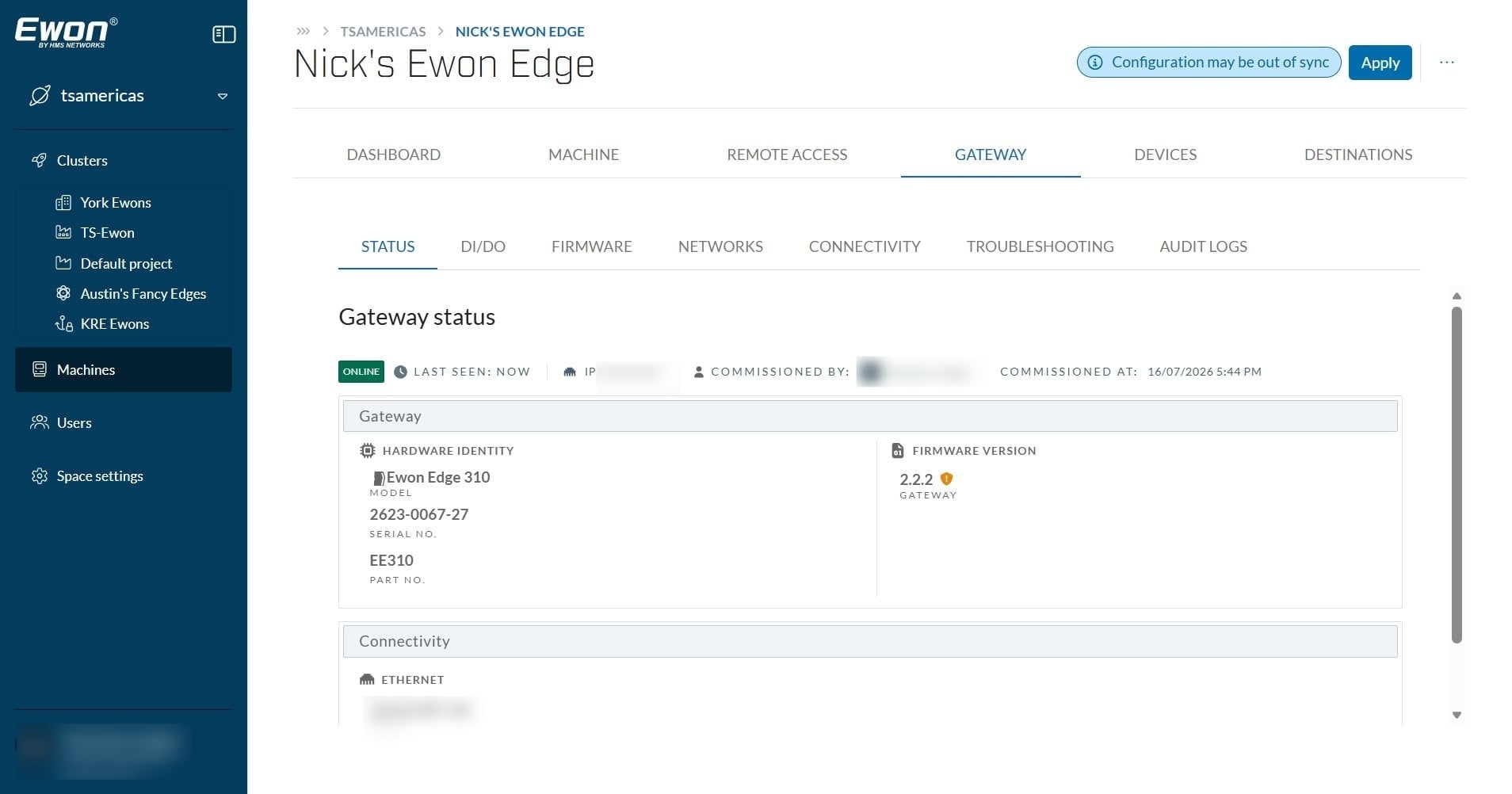Click commissioned date 16/07/2026 5:44 PM
The image size is (1512, 794).
(1205, 372)
